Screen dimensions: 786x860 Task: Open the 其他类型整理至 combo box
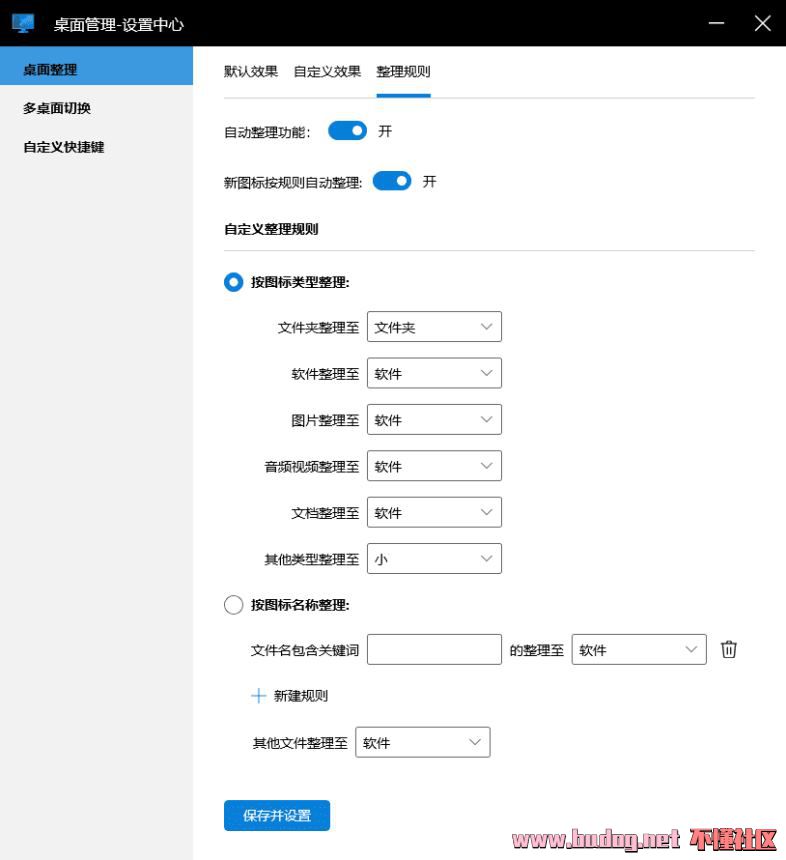434,559
